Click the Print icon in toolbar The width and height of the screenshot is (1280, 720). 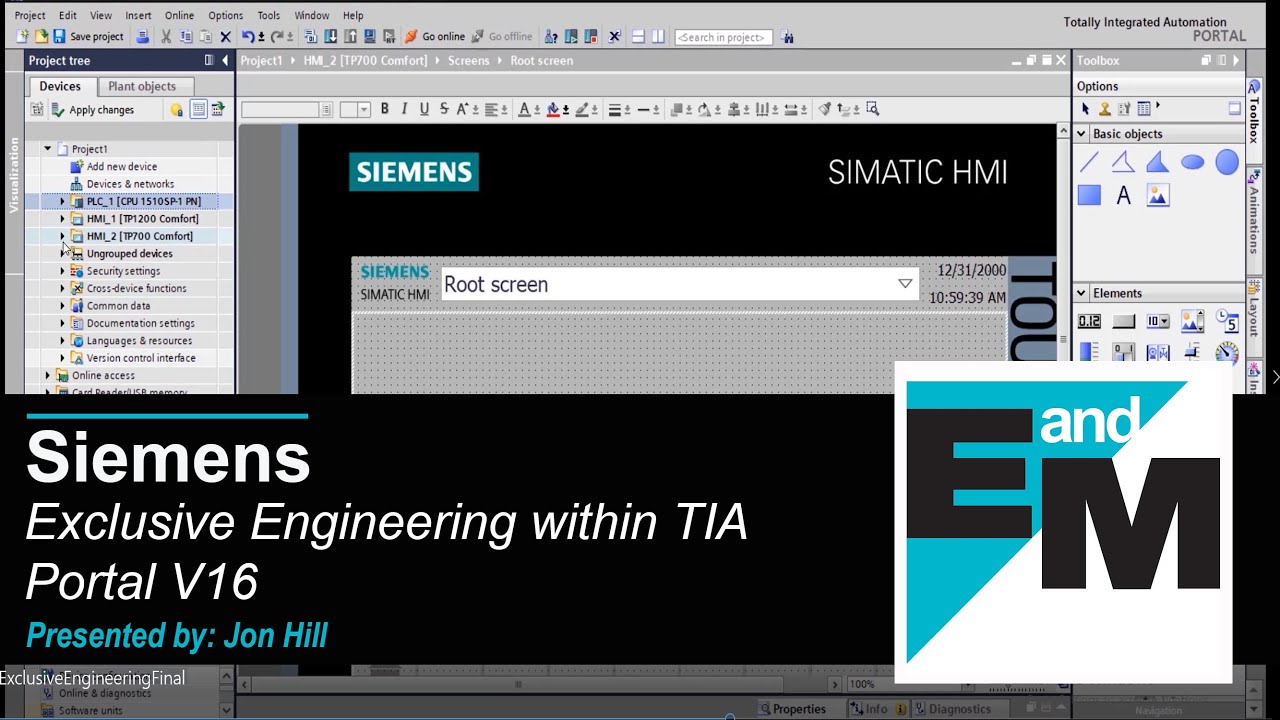(x=142, y=37)
